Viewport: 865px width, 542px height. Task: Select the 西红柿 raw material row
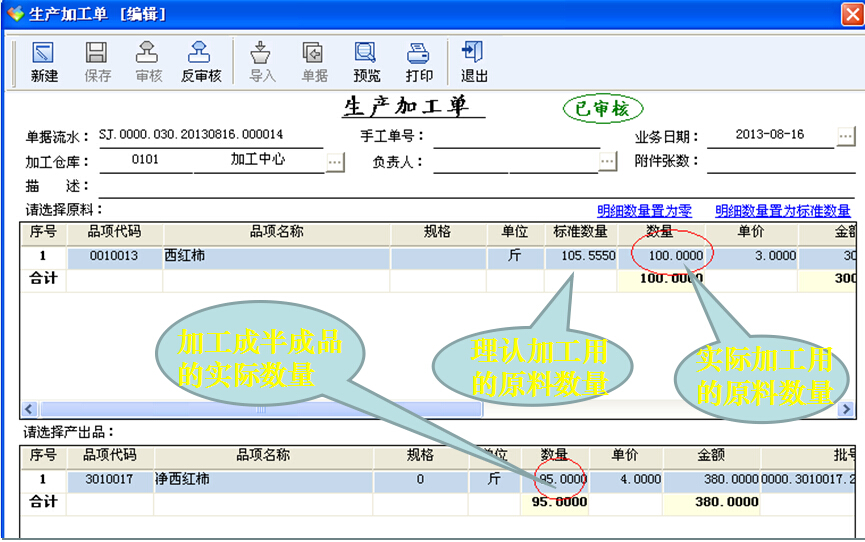(276, 256)
